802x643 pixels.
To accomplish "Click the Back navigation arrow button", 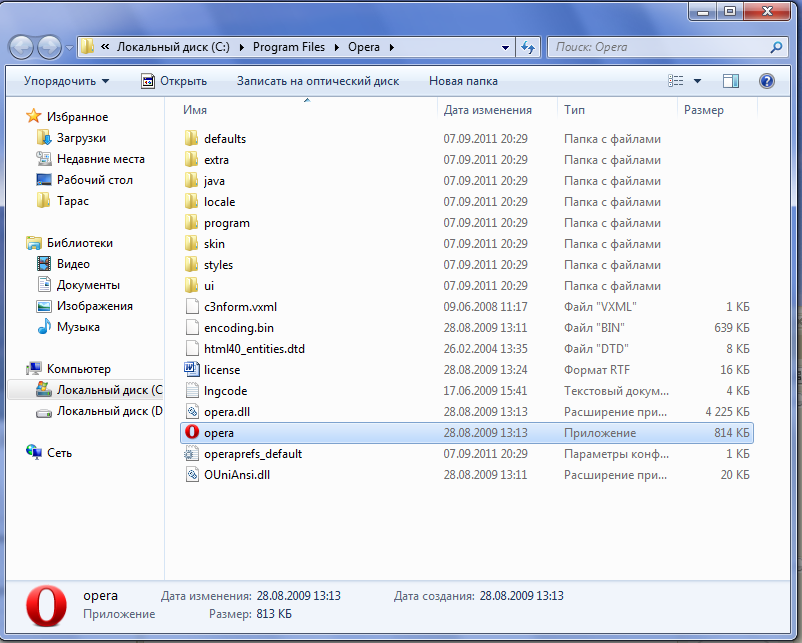I will point(21,48).
